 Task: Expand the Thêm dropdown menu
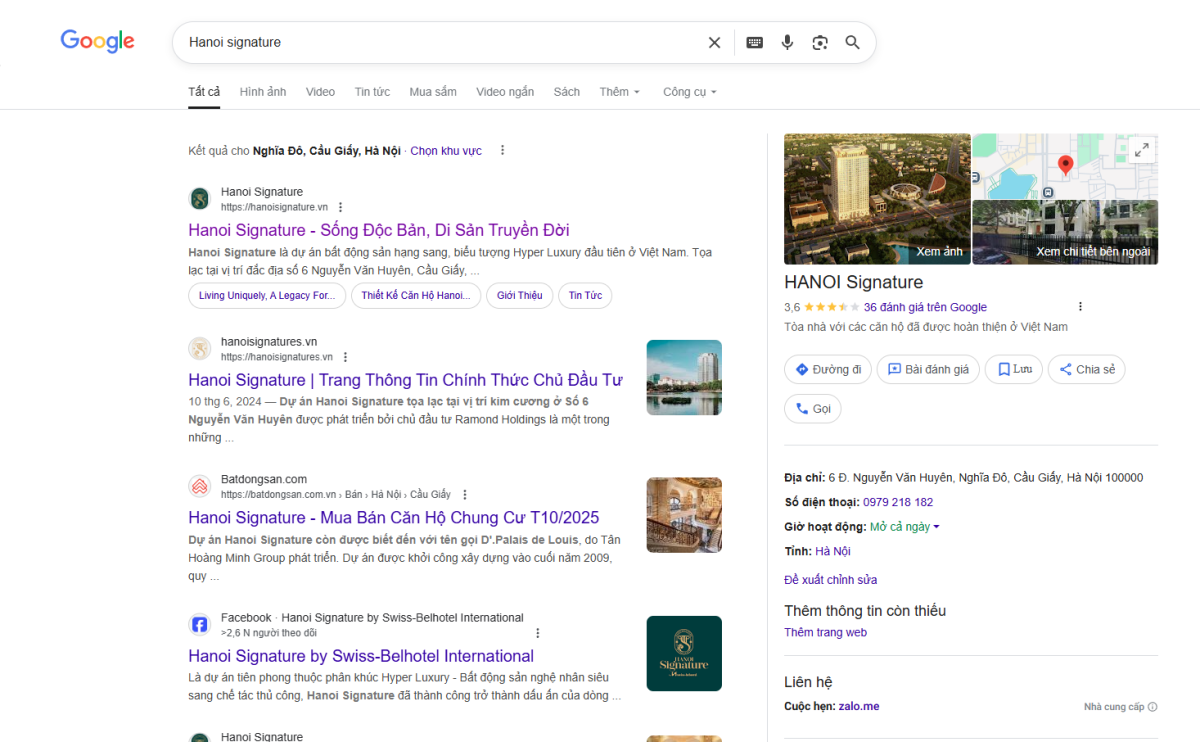tap(620, 92)
